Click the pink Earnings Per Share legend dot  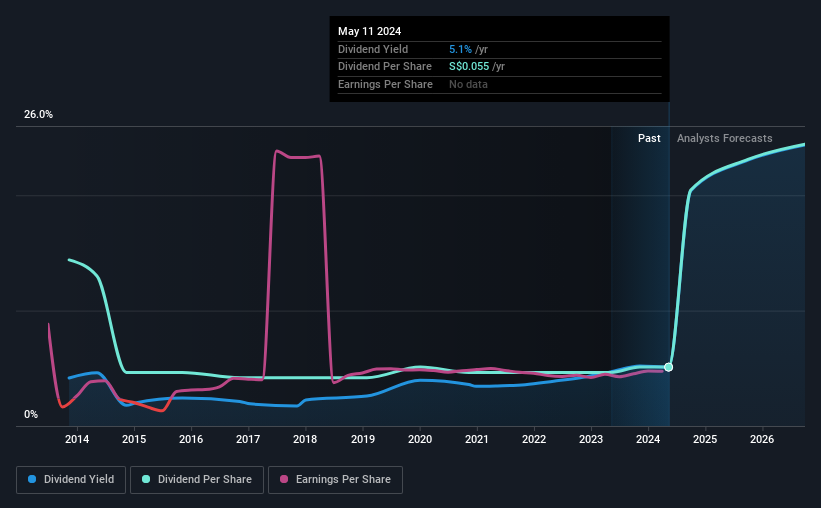(x=284, y=479)
